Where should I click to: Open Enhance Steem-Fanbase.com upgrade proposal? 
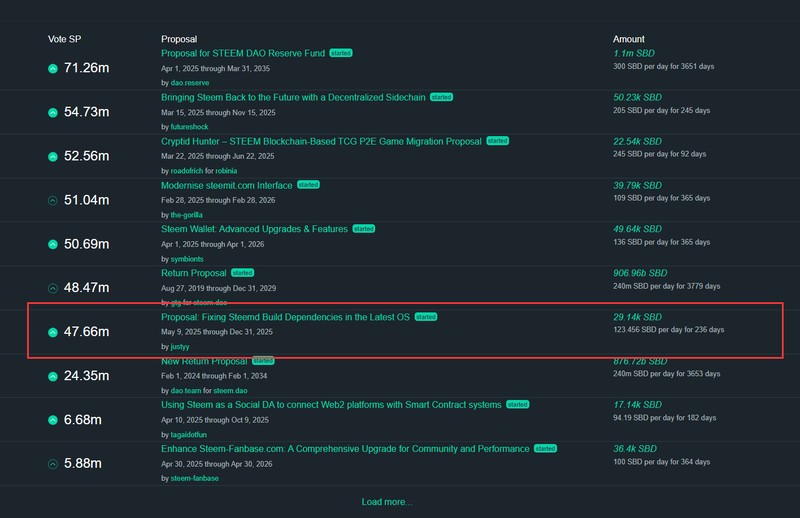point(345,449)
